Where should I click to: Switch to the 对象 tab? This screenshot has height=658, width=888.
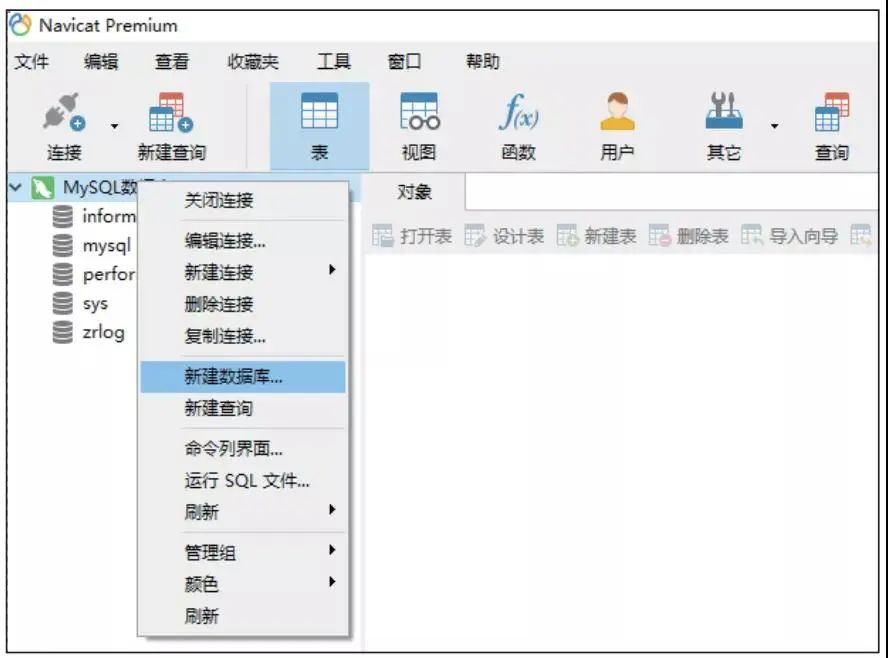point(414,192)
